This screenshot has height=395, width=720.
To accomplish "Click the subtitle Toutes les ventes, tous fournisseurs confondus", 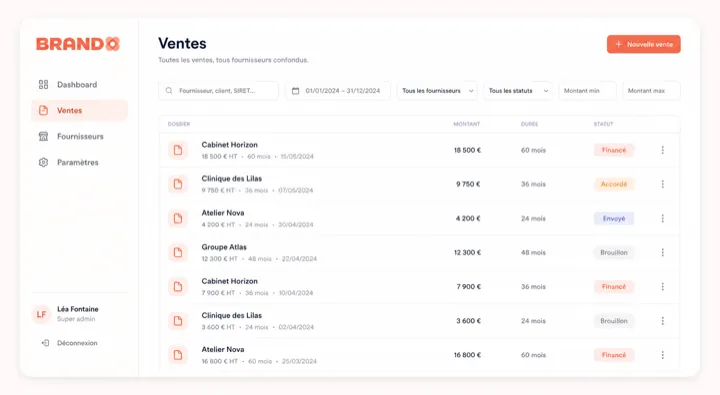I will [x=233, y=60].
